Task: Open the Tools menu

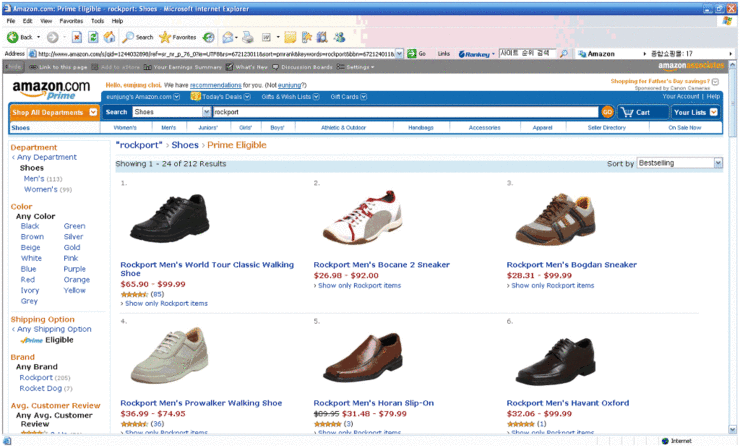Action: 97,21
